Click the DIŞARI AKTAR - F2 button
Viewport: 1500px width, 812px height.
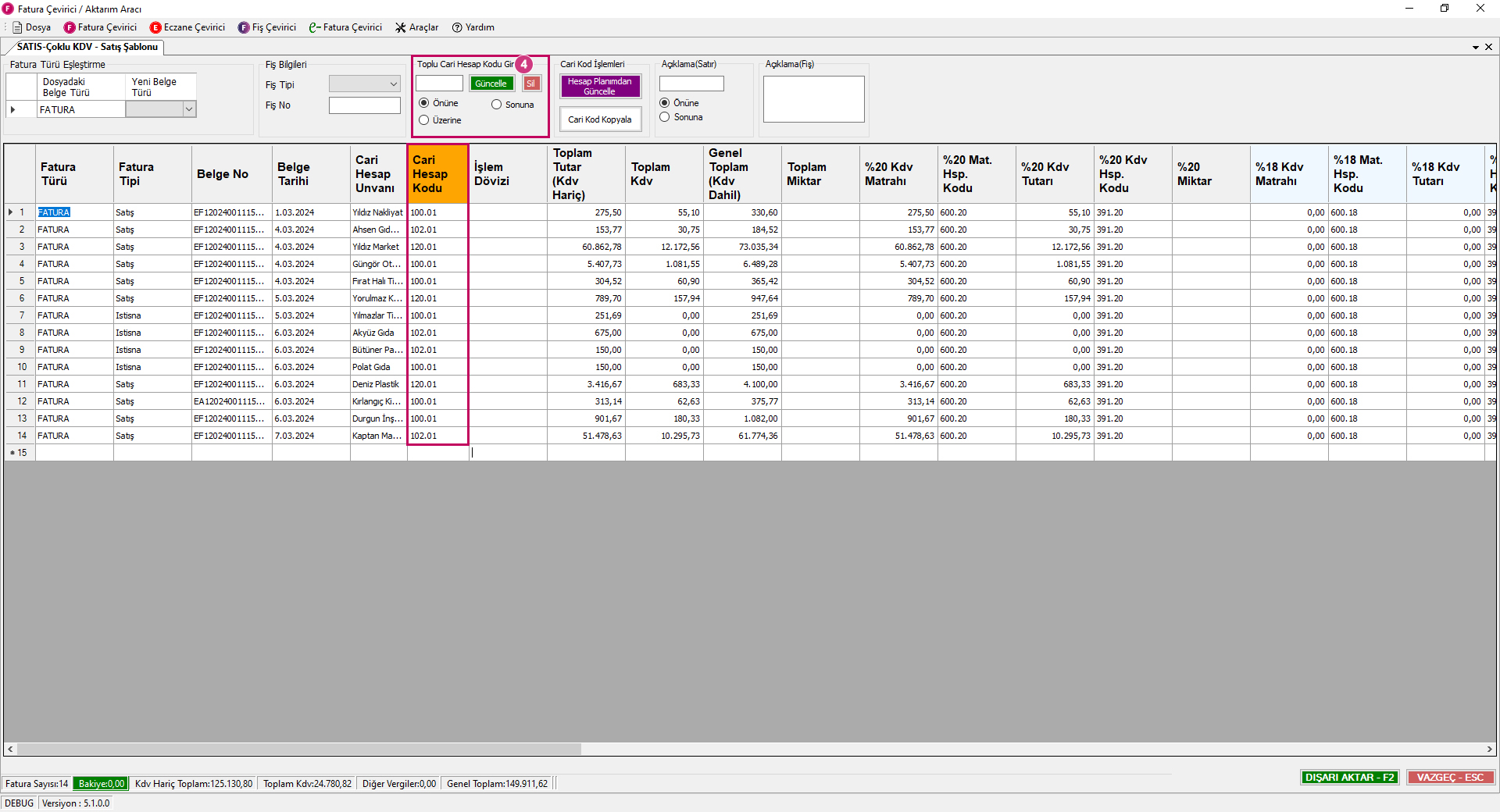tap(1349, 778)
